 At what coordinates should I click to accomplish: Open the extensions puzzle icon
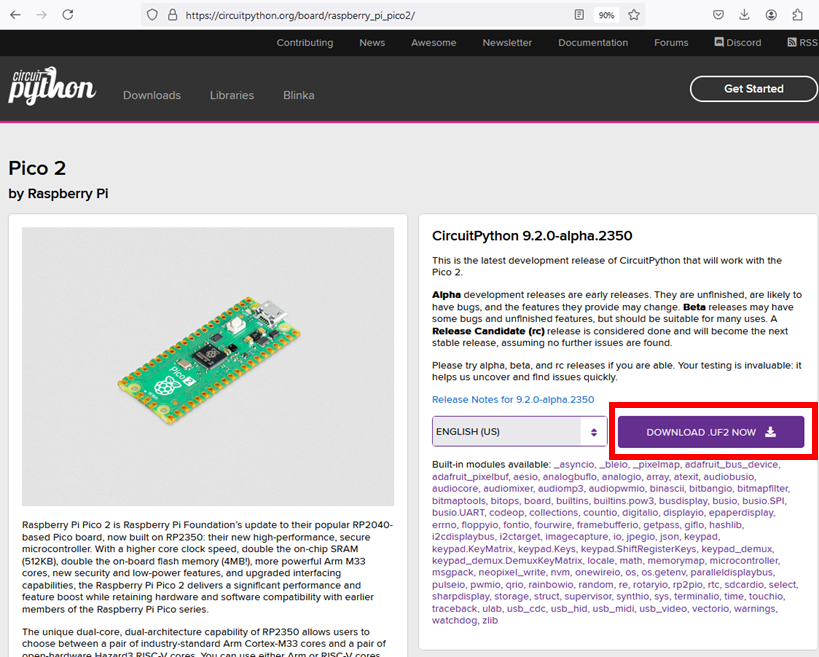point(797,15)
